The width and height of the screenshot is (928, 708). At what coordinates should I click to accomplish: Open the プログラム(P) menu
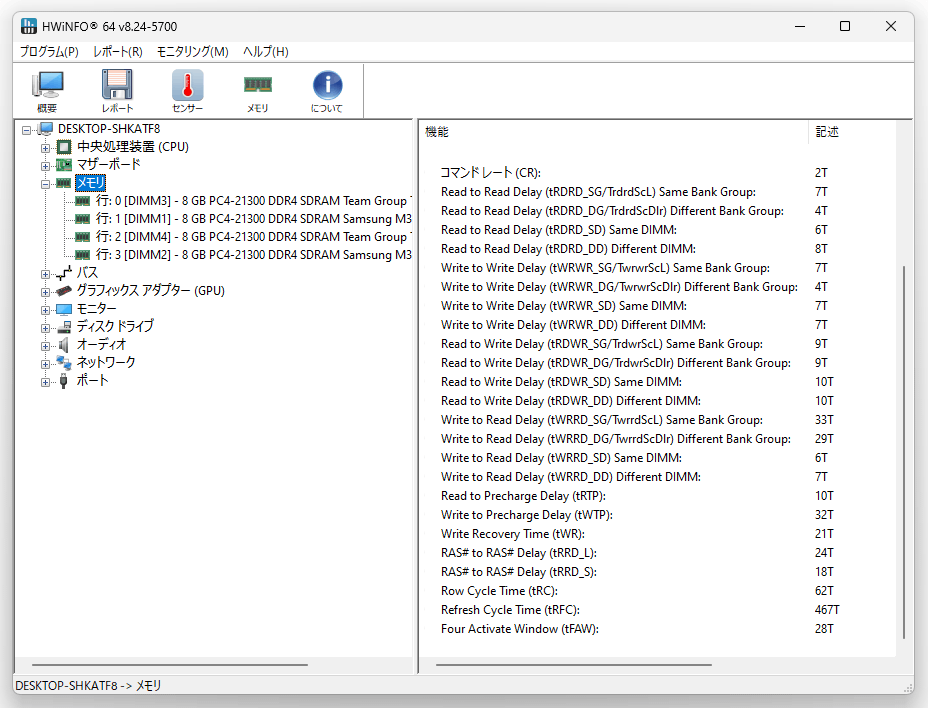49,52
